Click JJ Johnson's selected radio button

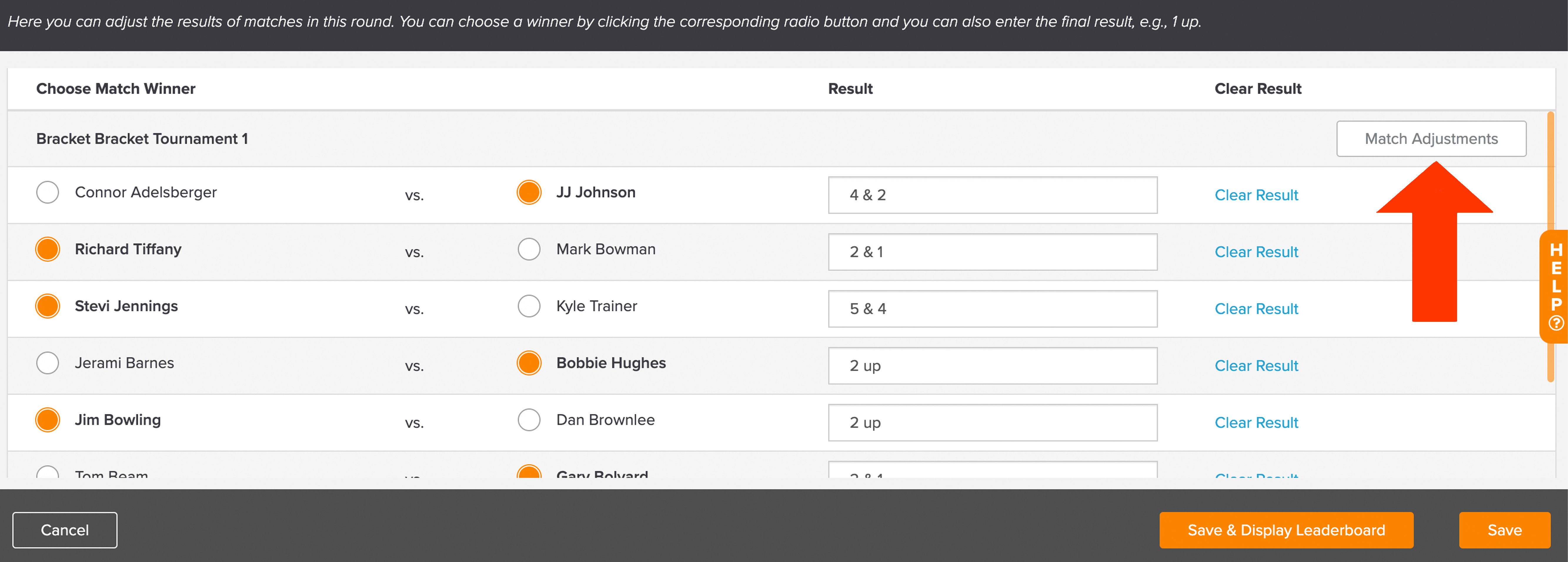pyautogui.click(x=529, y=192)
